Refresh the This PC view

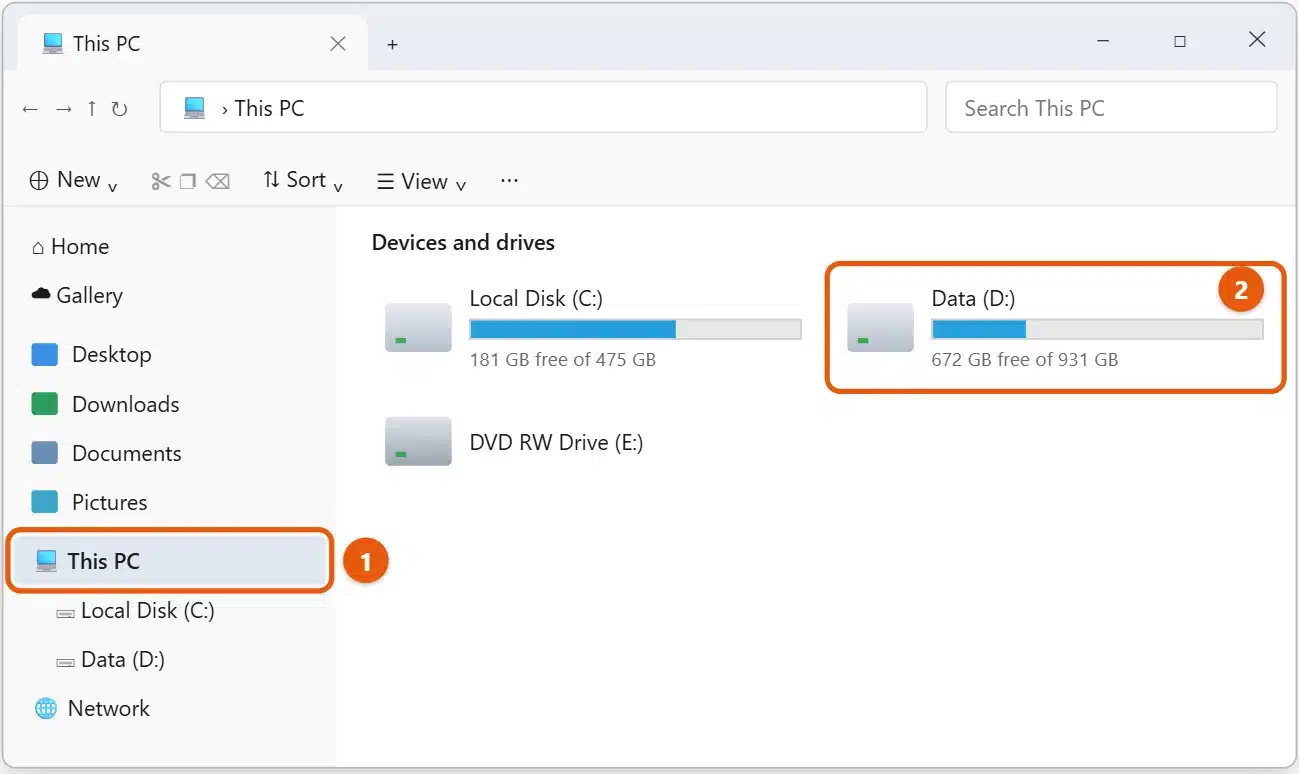click(x=119, y=108)
